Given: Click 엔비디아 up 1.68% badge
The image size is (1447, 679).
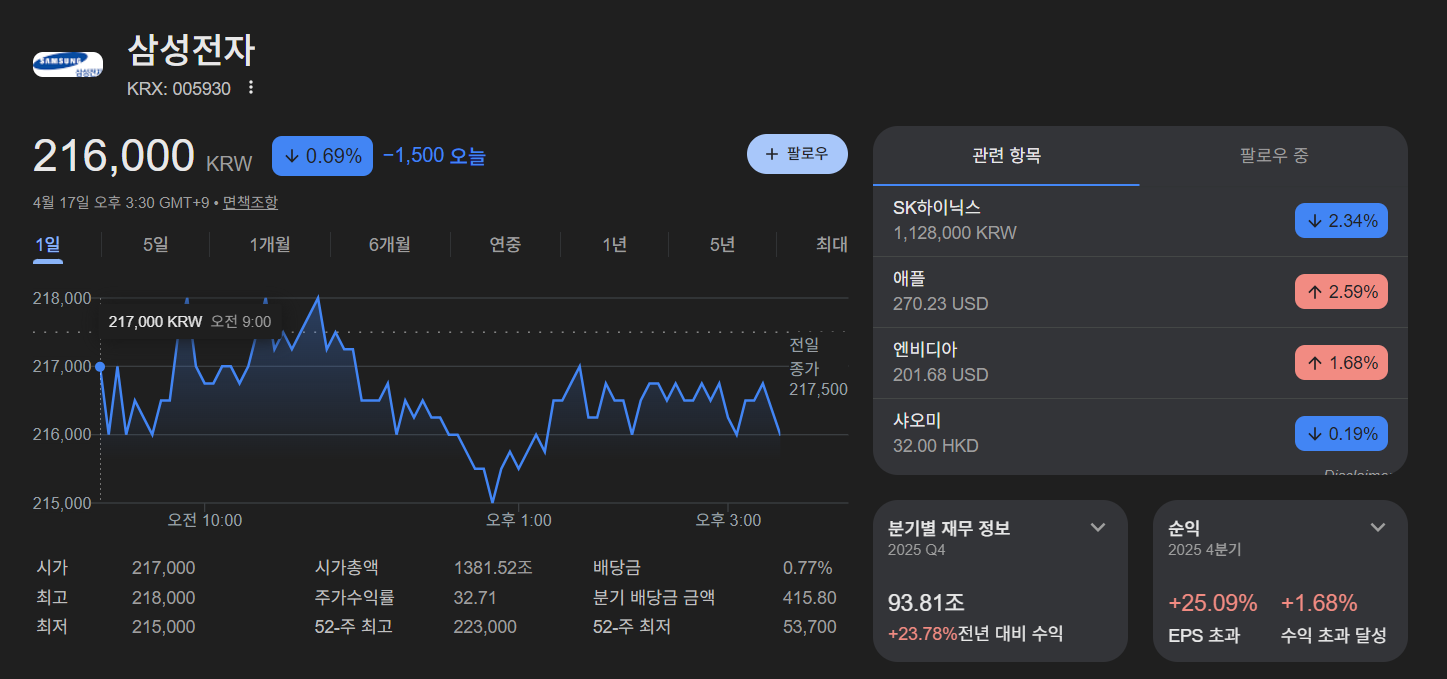Looking at the screenshot, I should tap(1341, 363).
